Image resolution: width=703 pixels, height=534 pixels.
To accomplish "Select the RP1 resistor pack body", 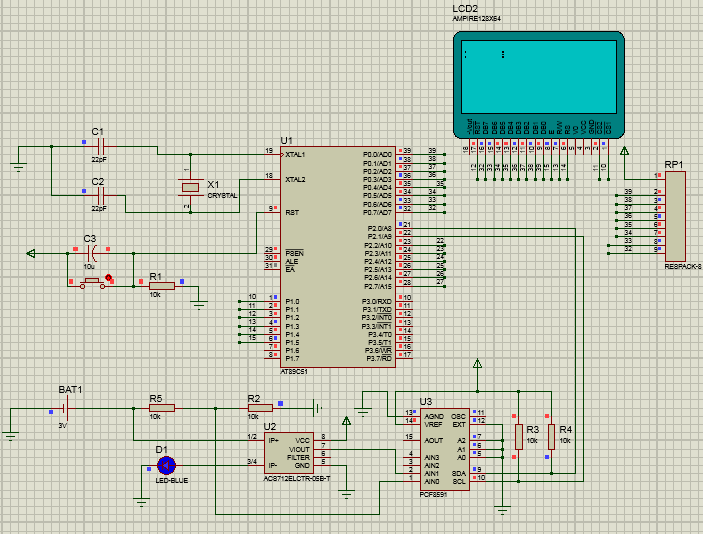I will (675, 216).
